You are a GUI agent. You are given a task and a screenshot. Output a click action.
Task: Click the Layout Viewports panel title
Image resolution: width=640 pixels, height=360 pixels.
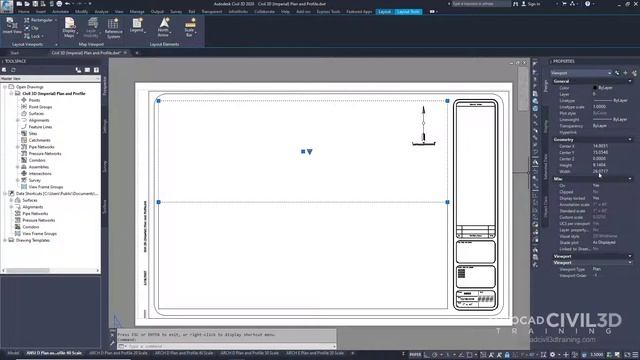(x=28, y=44)
